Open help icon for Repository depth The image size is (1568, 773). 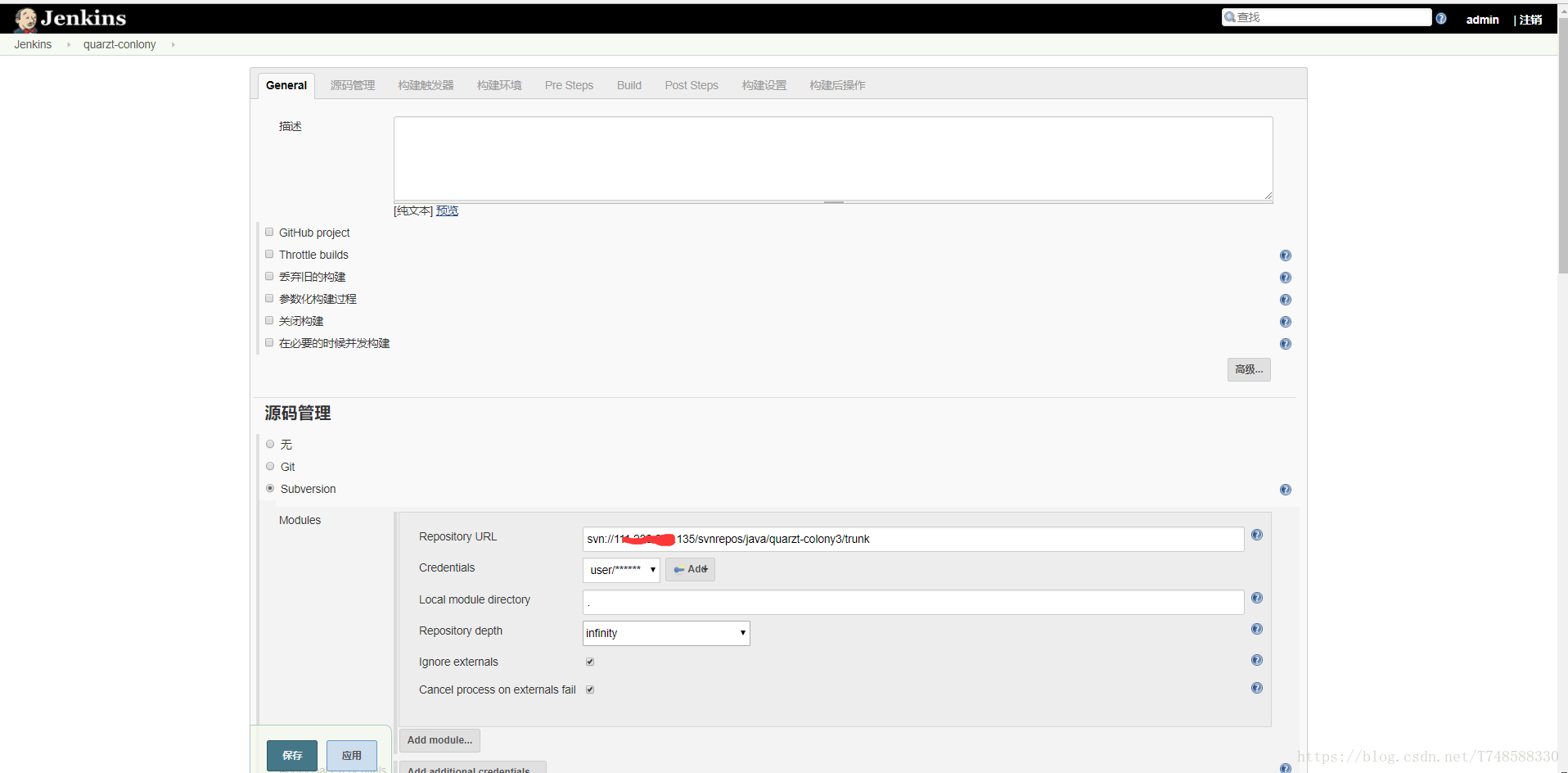pos(1257,629)
